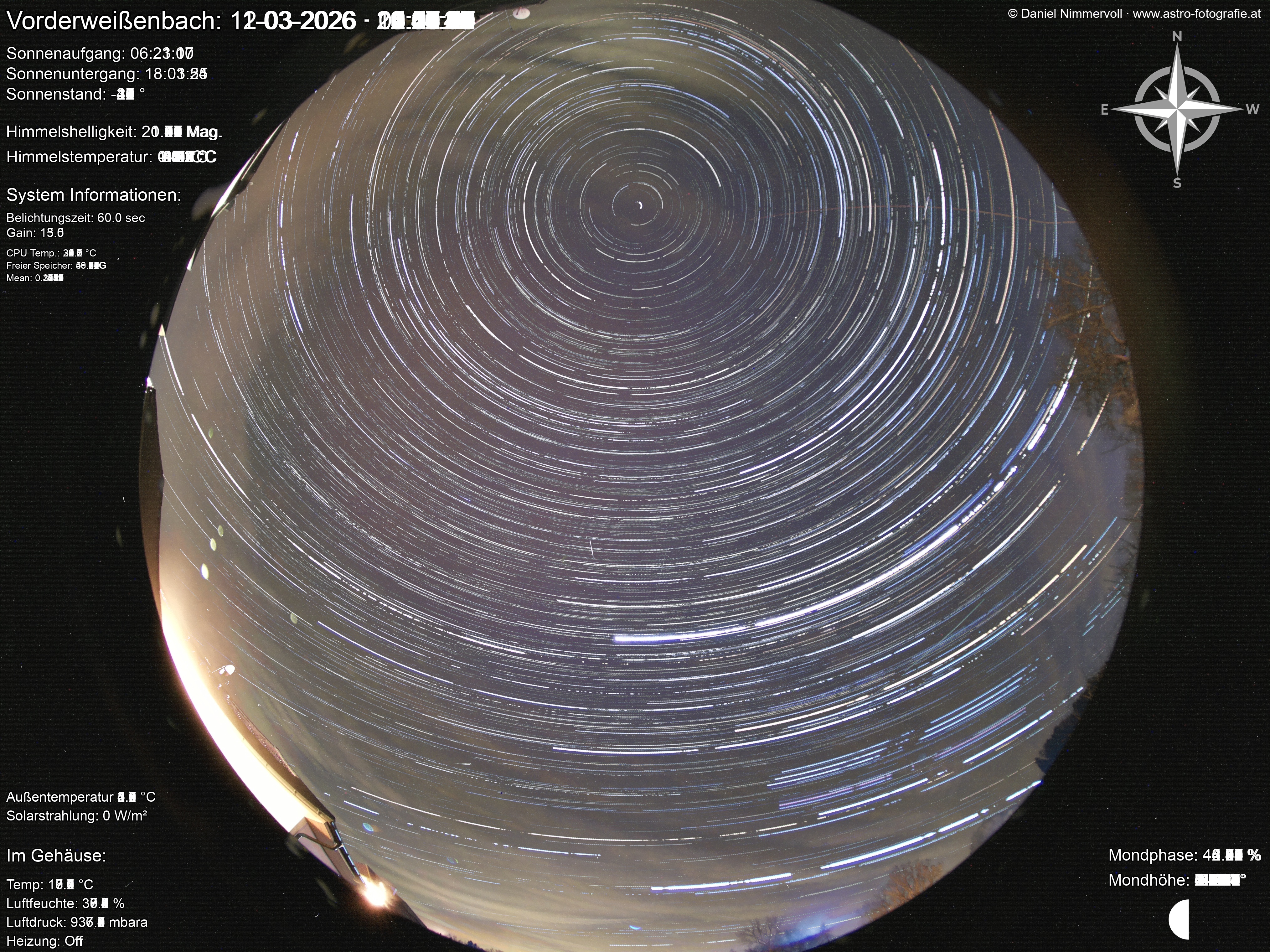Click the N letter on the compass
1270x952 pixels.
click(x=1176, y=37)
